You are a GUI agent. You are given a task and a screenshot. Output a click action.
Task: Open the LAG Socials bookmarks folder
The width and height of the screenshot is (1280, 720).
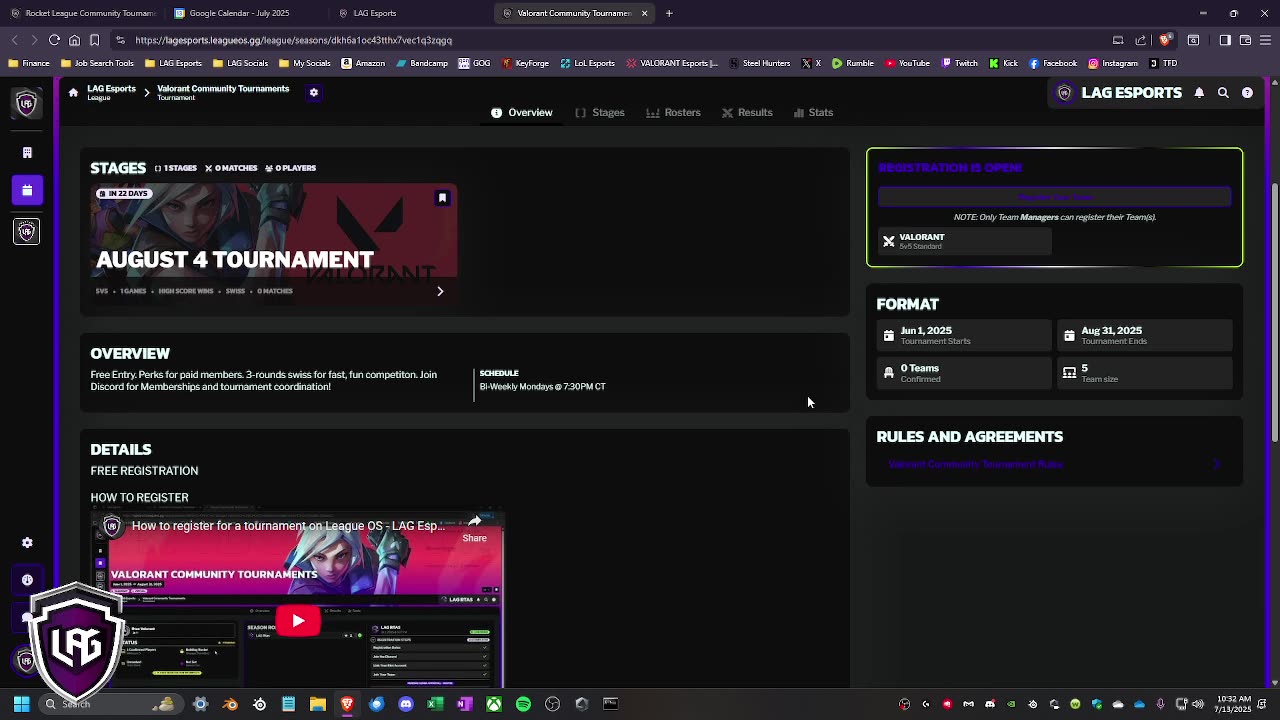(240, 63)
